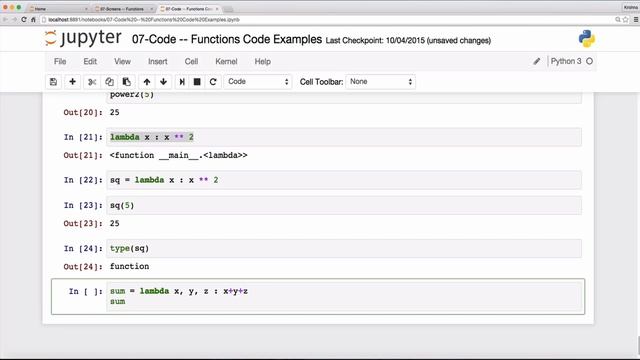The height and width of the screenshot is (360, 640).
Task: Click output text <function __main__.<lambda>>
Action: coord(178,156)
